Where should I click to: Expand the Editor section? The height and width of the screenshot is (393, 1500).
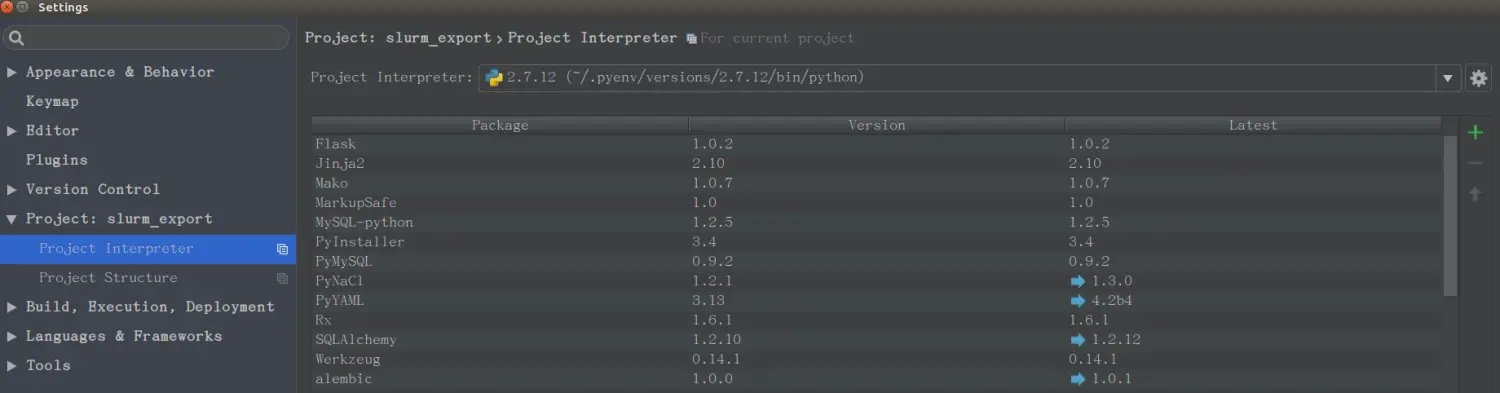point(12,131)
